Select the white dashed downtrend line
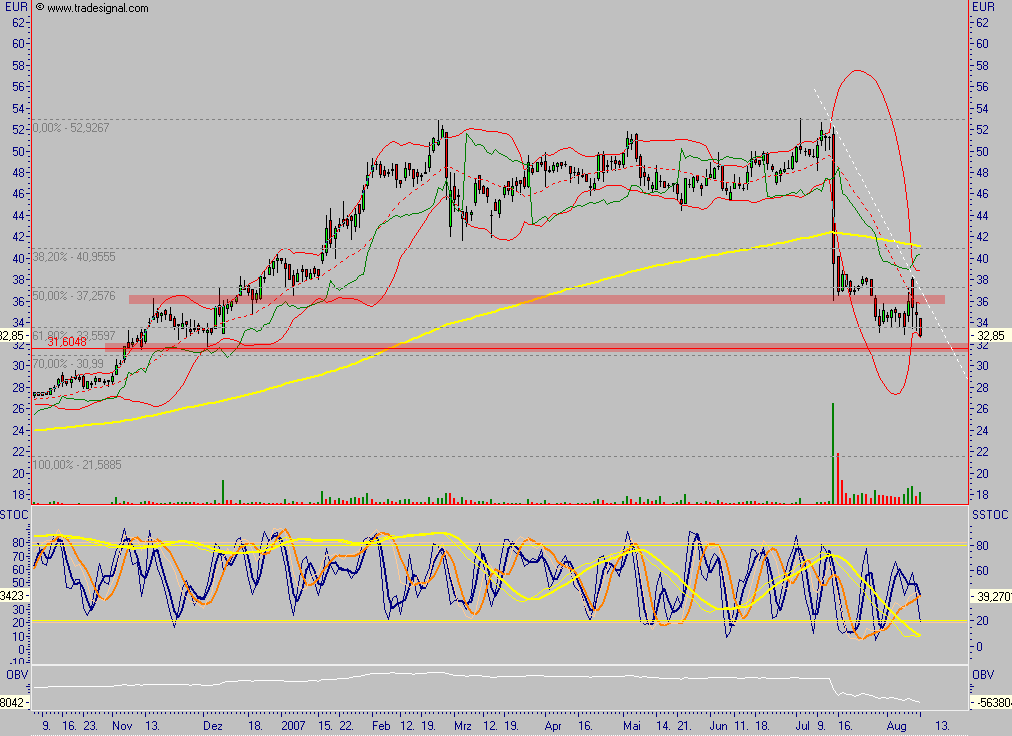The image size is (1012, 736). 891,234
